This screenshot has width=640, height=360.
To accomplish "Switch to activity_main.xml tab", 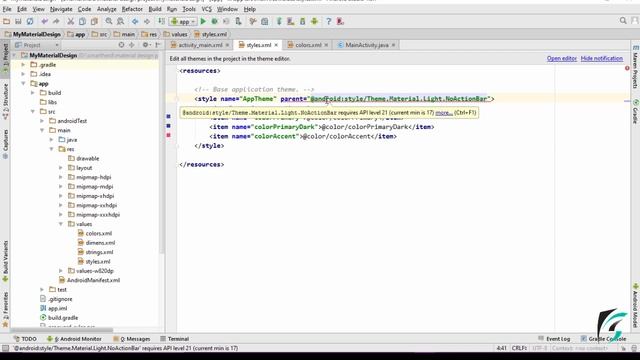I will coord(200,45).
